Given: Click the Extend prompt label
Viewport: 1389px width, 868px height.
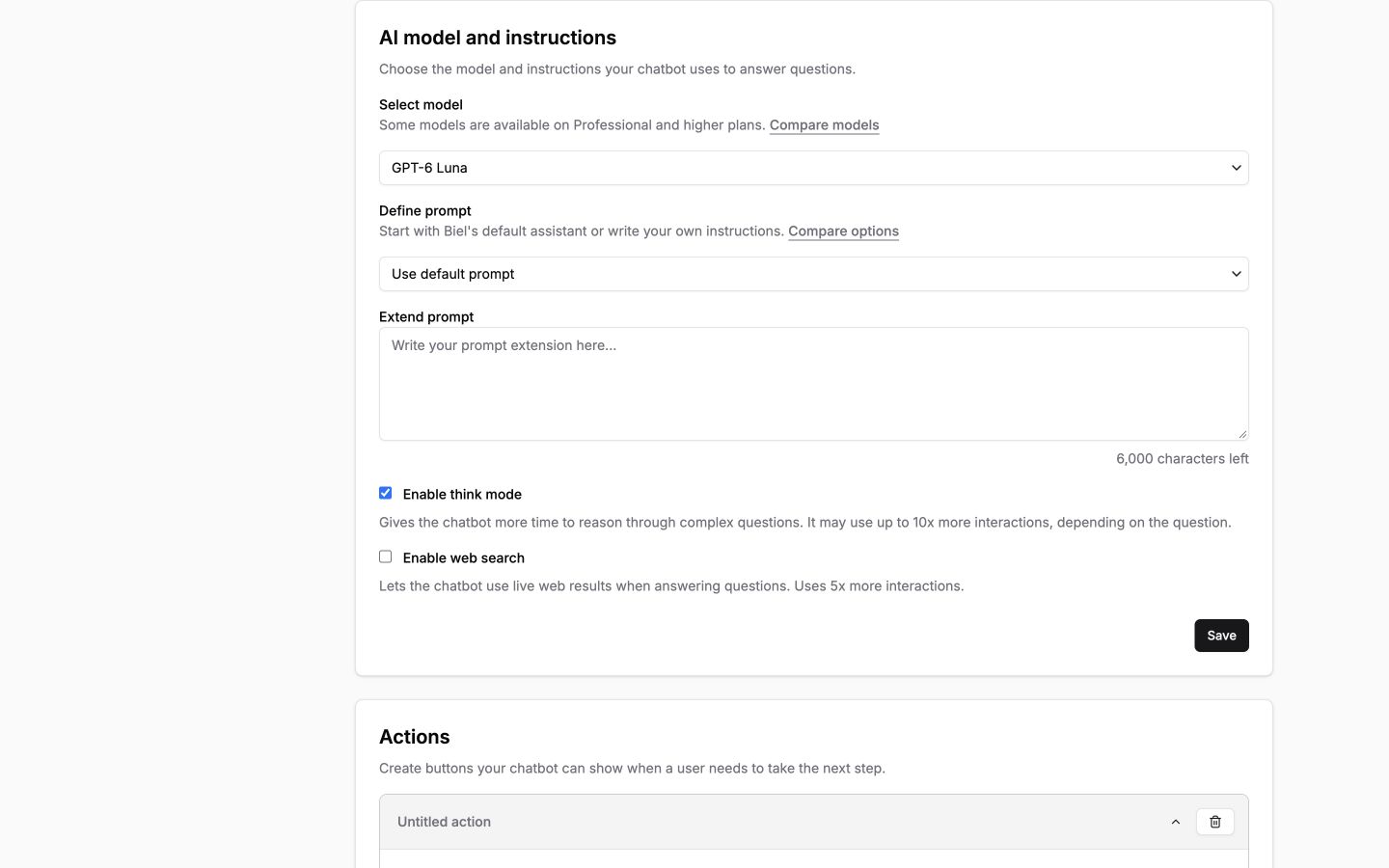Looking at the screenshot, I should click(x=426, y=317).
